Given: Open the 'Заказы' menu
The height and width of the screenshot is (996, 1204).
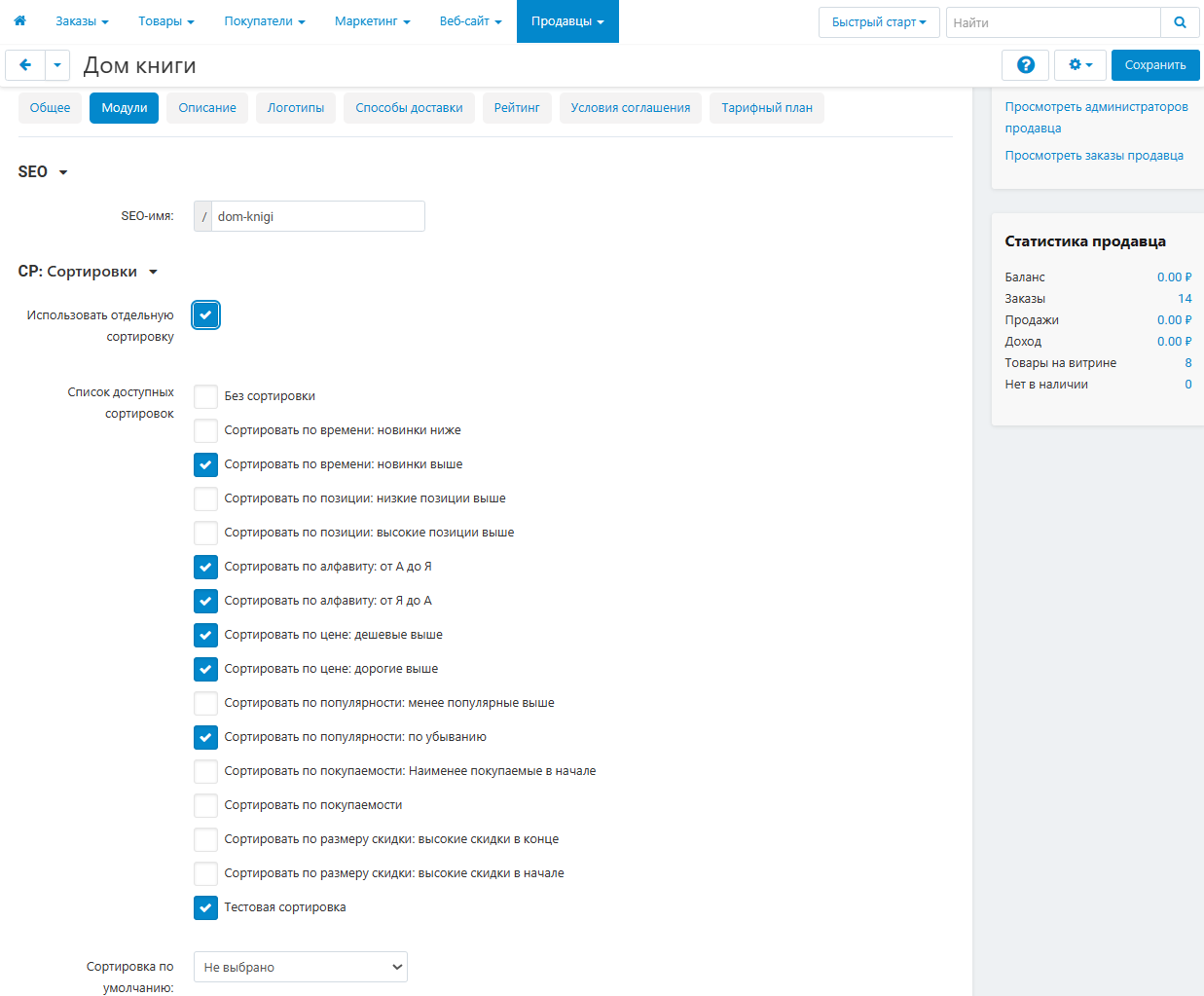Looking at the screenshot, I should 82,21.
